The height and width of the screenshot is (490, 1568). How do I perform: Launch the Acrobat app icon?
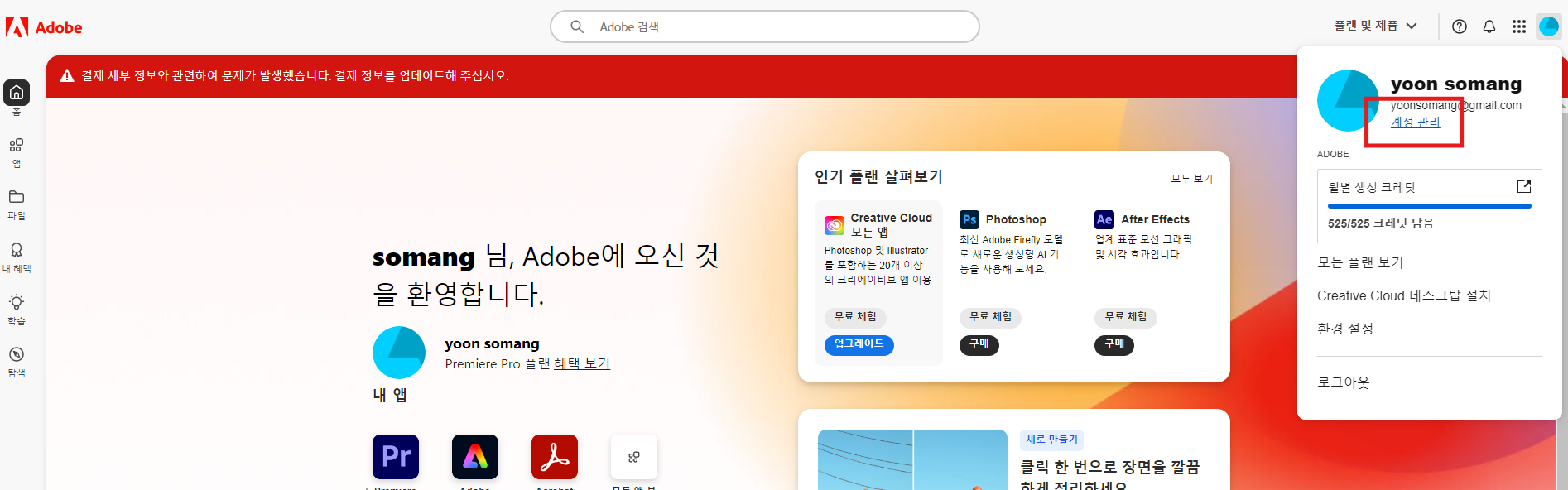(x=555, y=457)
